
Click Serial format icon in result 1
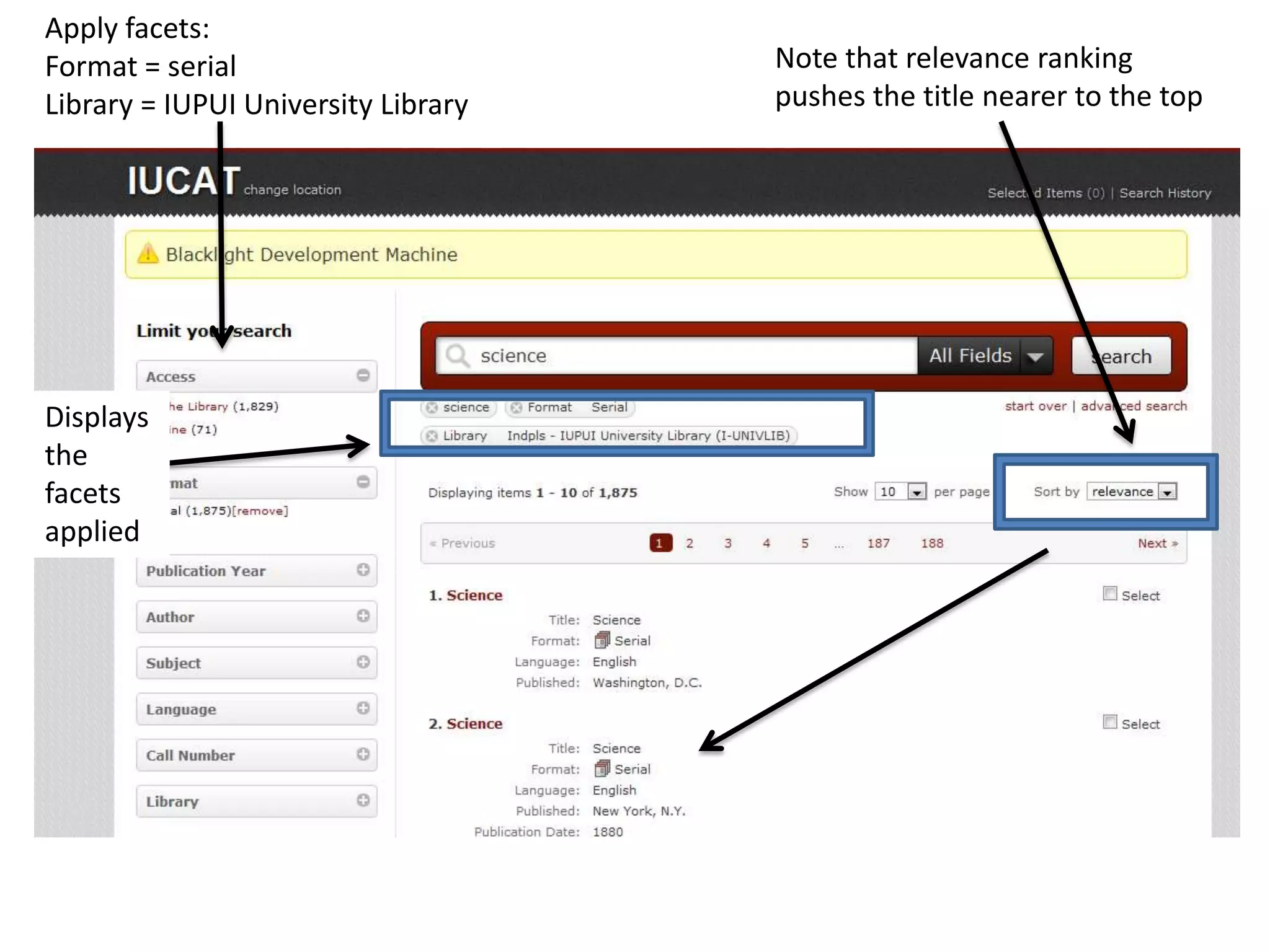(x=602, y=640)
